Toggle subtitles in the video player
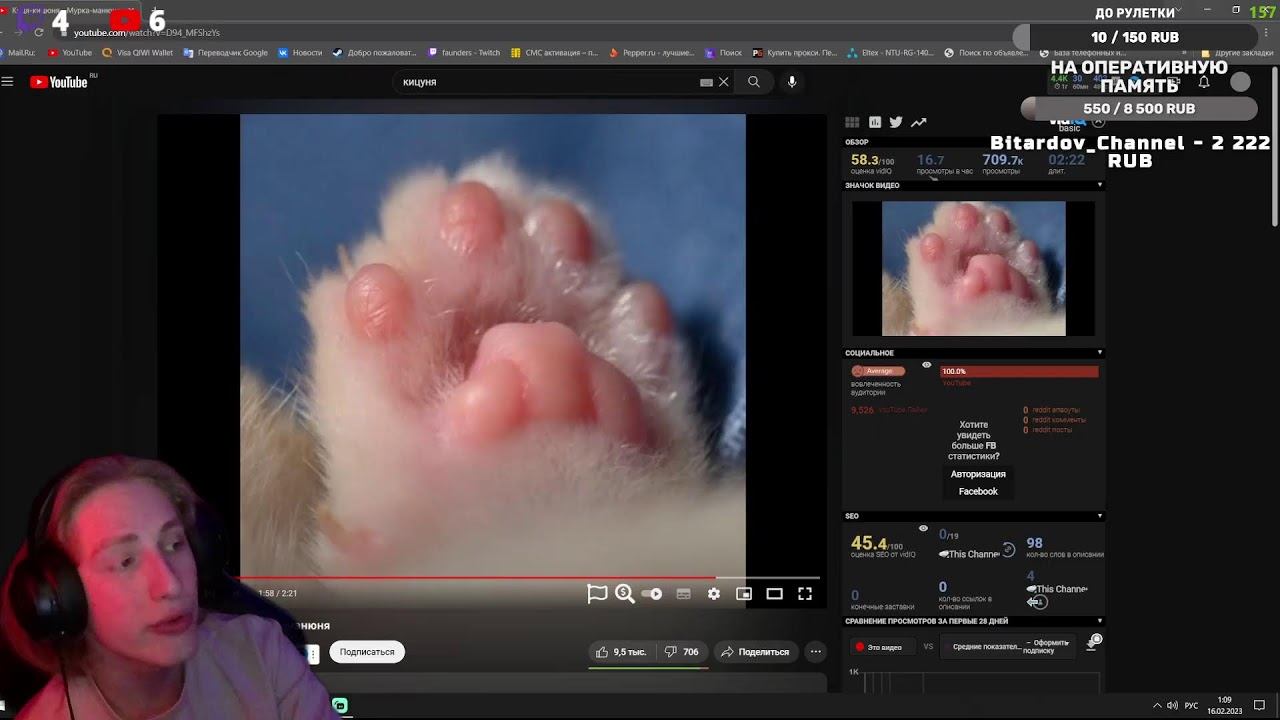 (684, 594)
